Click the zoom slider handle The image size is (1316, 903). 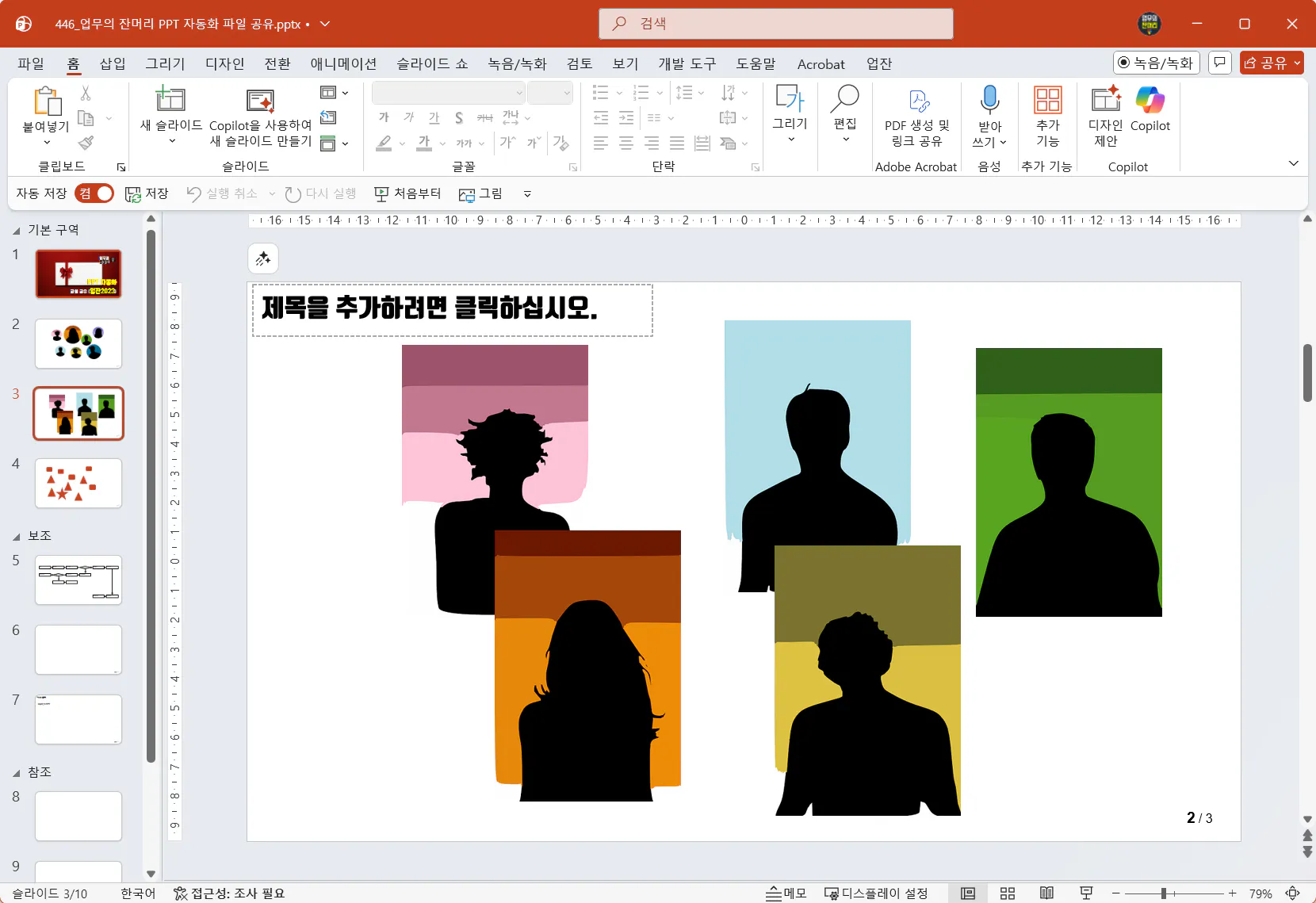pyautogui.click(x=1163, y=893)
